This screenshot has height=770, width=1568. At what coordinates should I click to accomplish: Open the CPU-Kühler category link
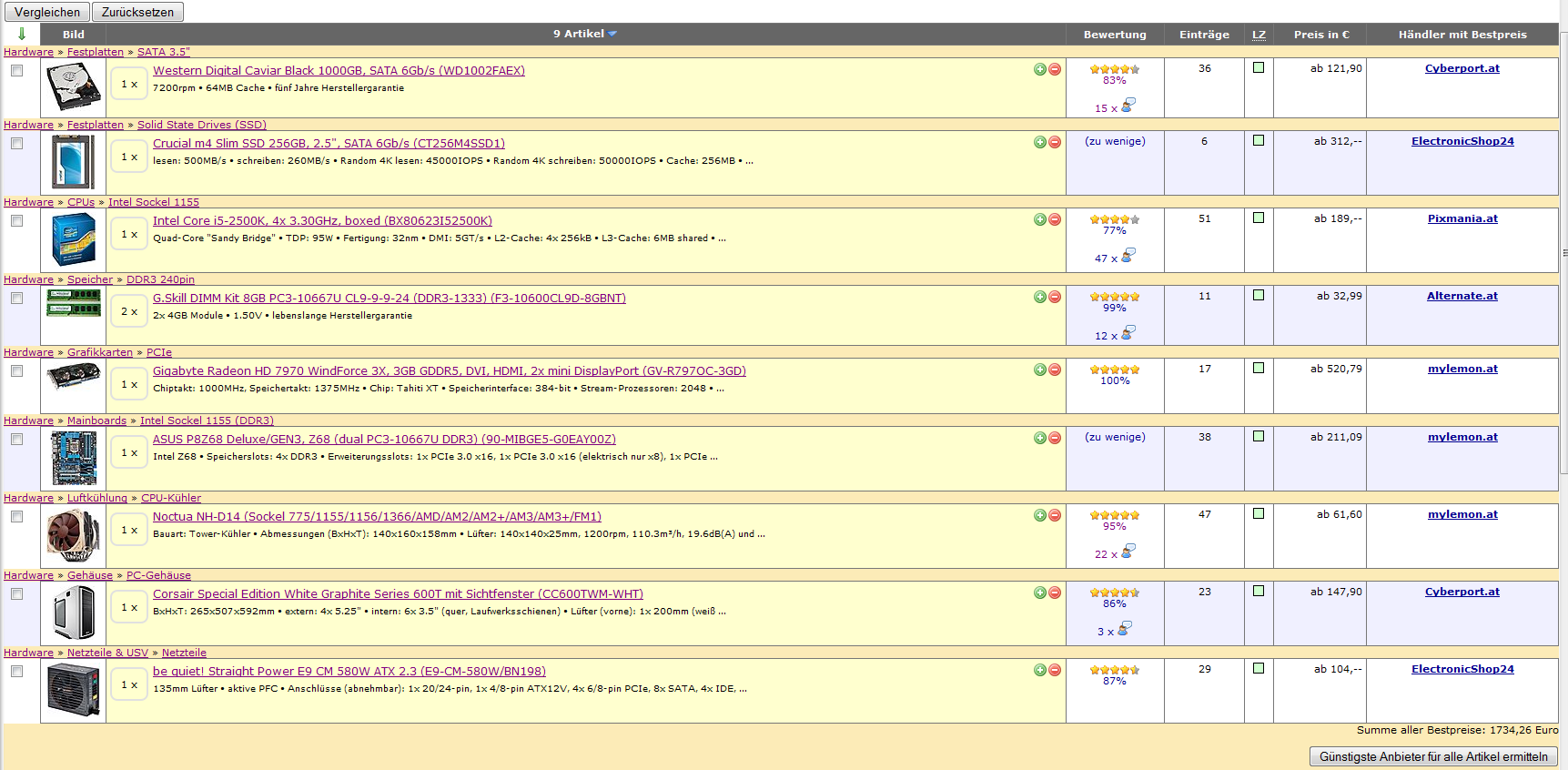171,498
